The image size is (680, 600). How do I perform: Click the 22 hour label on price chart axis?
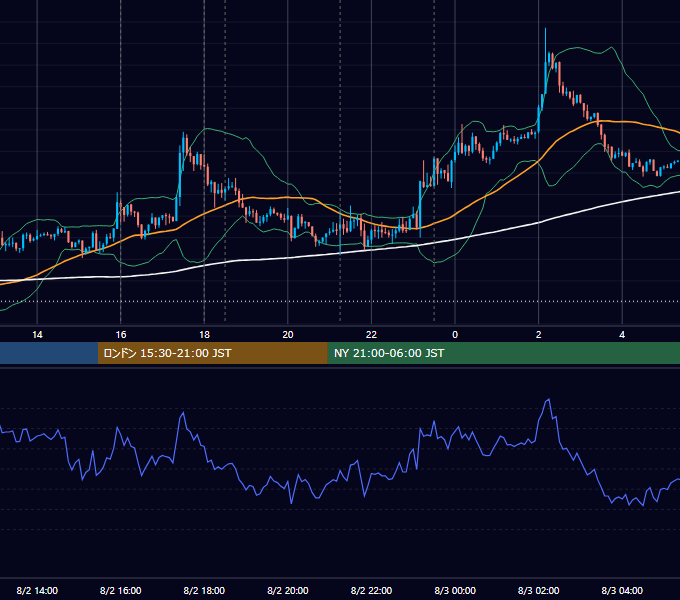pyautogui.click(x=371, y=335)
